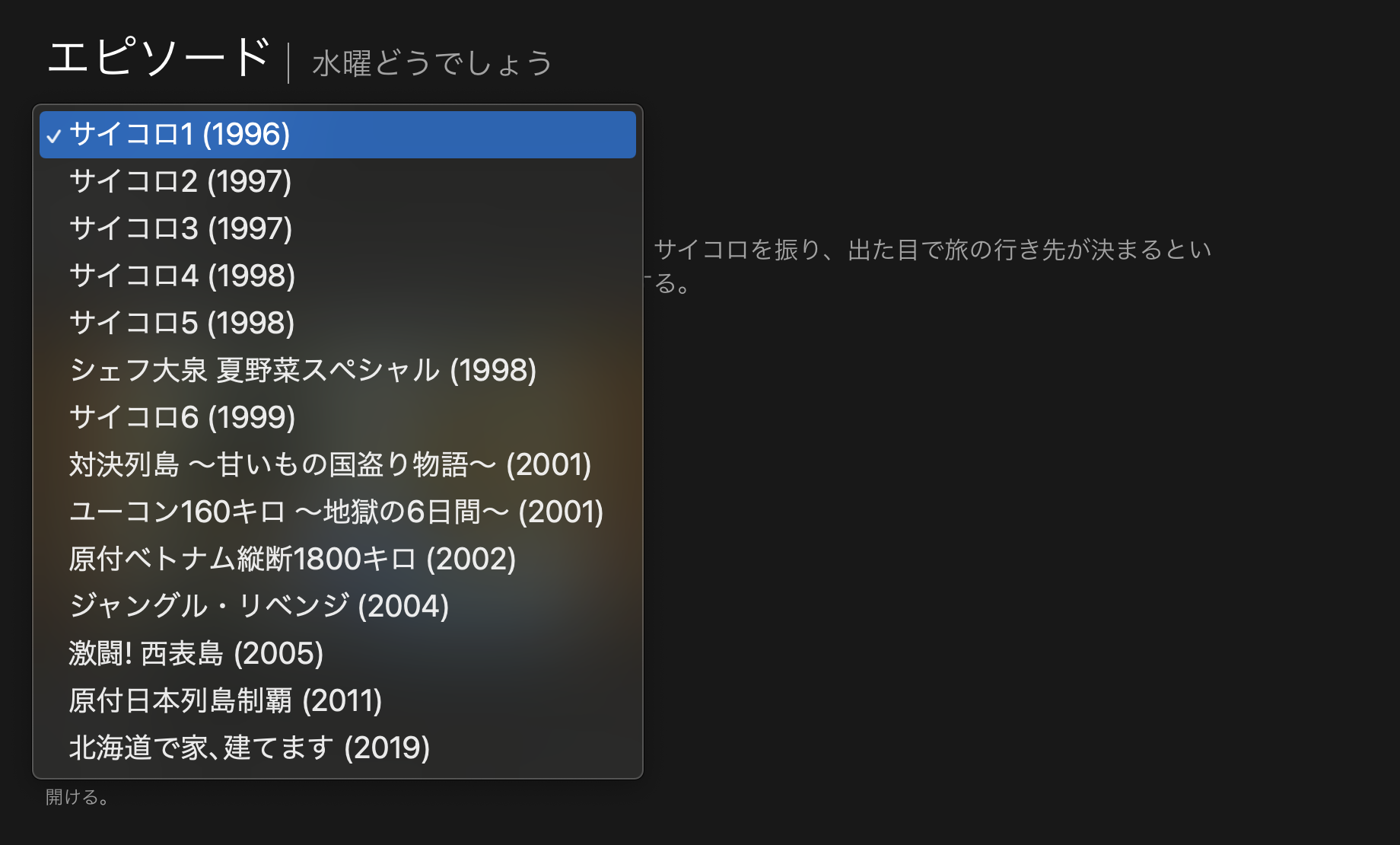This screenshot has width=1400, height=845.
Task: Choose 原付日本列島制覇 (2011)
Action: [338, 701]
